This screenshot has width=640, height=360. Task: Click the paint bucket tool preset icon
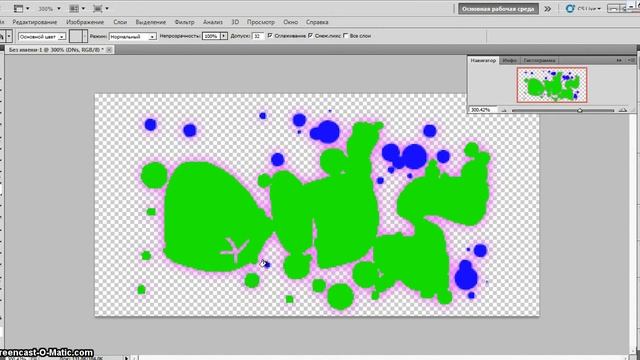(x=2, y=36)
